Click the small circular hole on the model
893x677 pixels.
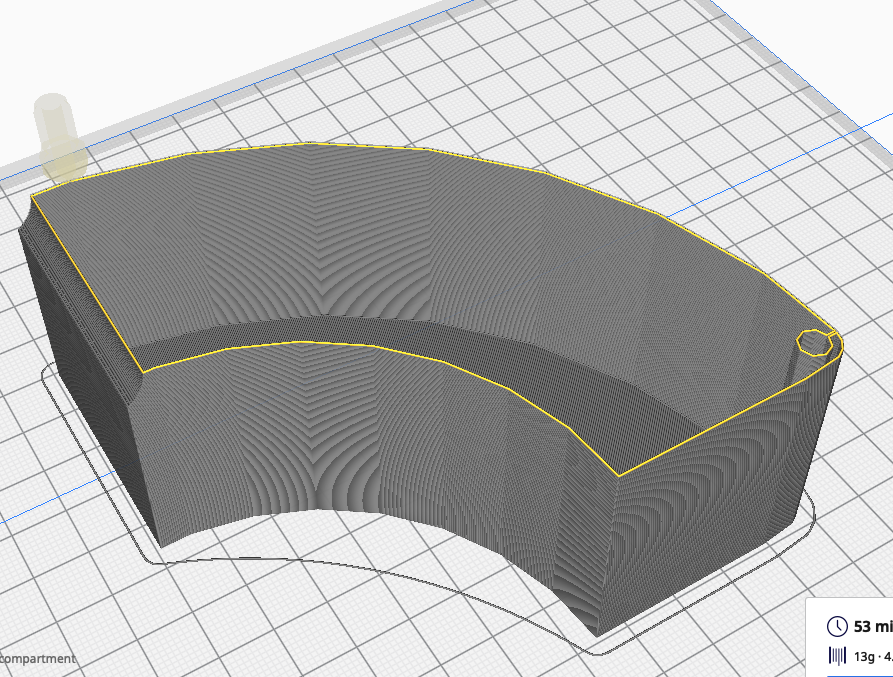[x=816, y=343]
